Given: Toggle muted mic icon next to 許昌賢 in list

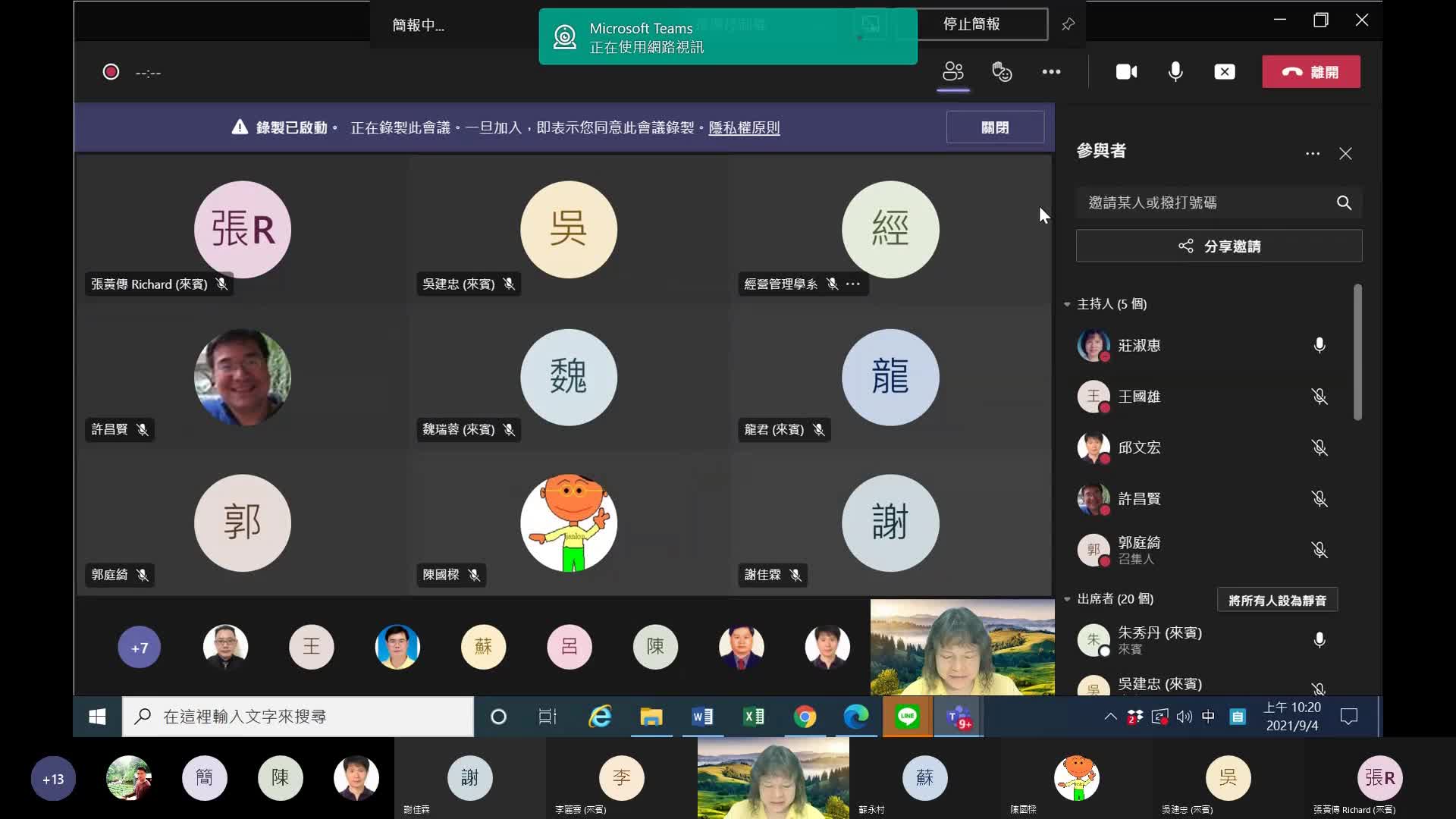Looking at the screenshot, I should tap(1319, 498).
